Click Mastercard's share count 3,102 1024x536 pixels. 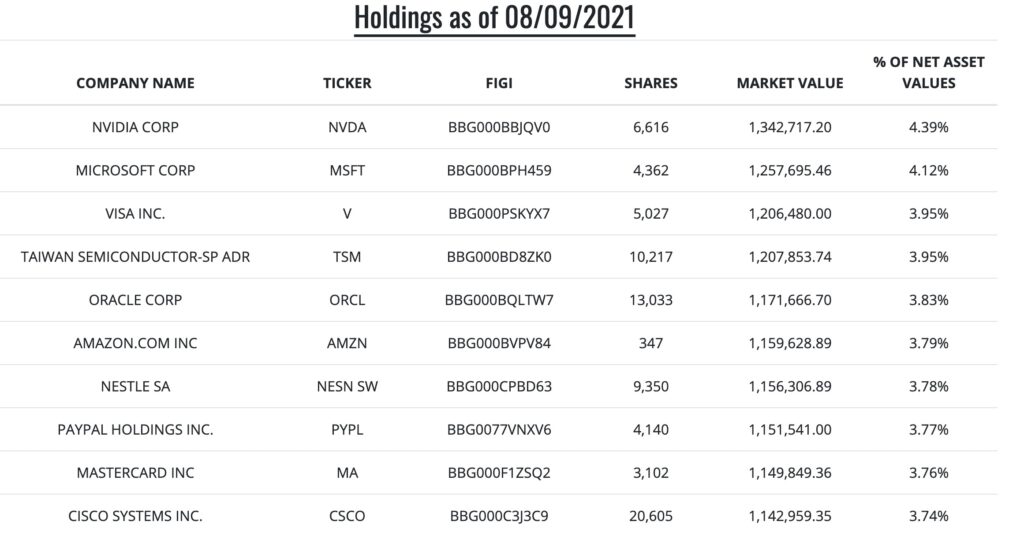tap(650, 473)
